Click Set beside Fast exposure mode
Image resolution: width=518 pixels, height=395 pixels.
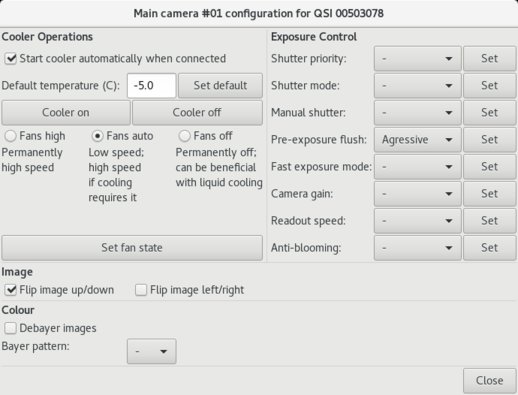[489, 167]
